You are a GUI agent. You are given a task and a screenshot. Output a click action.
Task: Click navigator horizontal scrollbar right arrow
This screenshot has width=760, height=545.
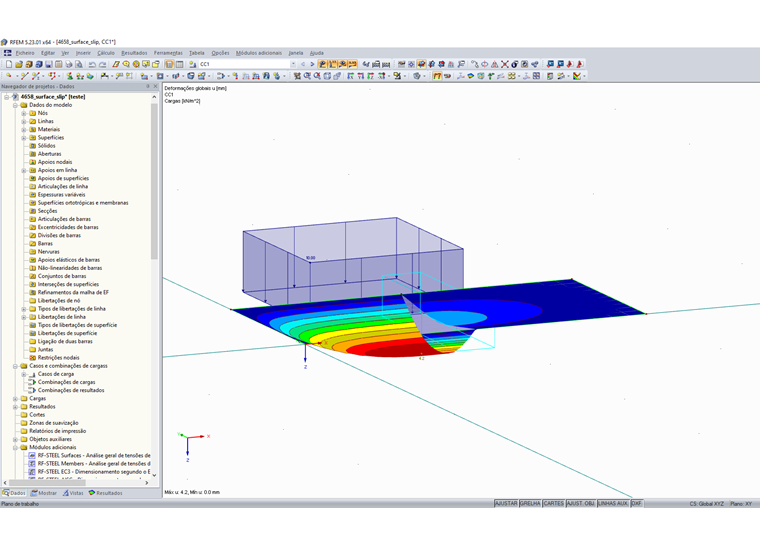[146, 483]
